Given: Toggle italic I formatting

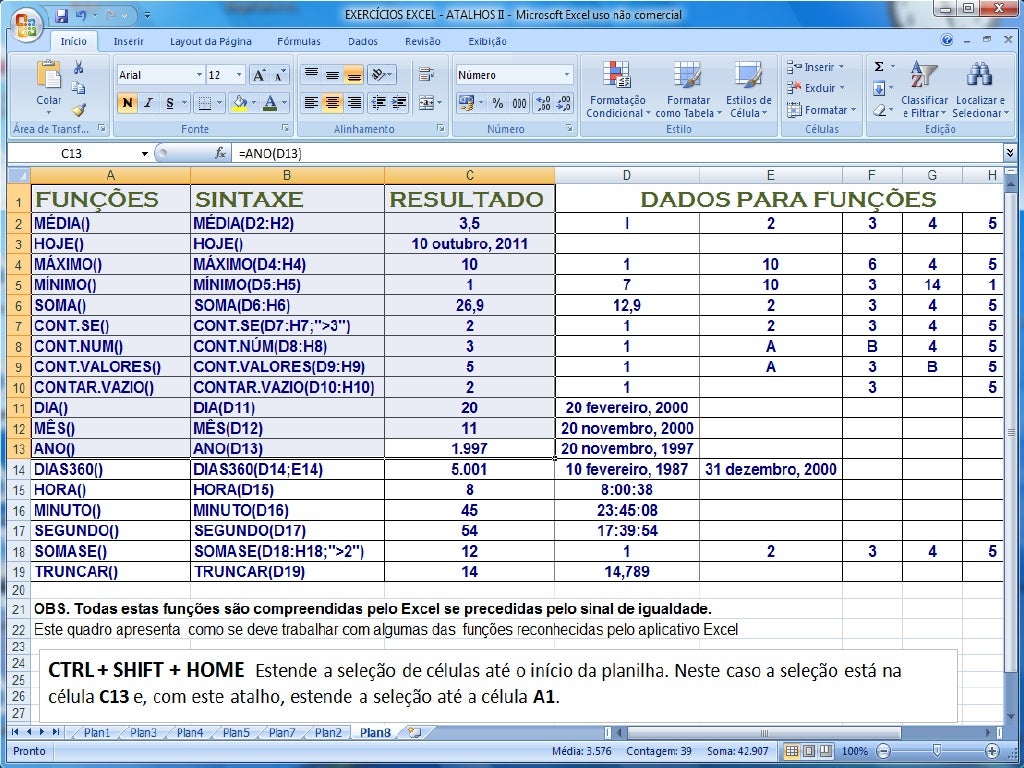Looking at the screenshot, I should pos(148,103).
